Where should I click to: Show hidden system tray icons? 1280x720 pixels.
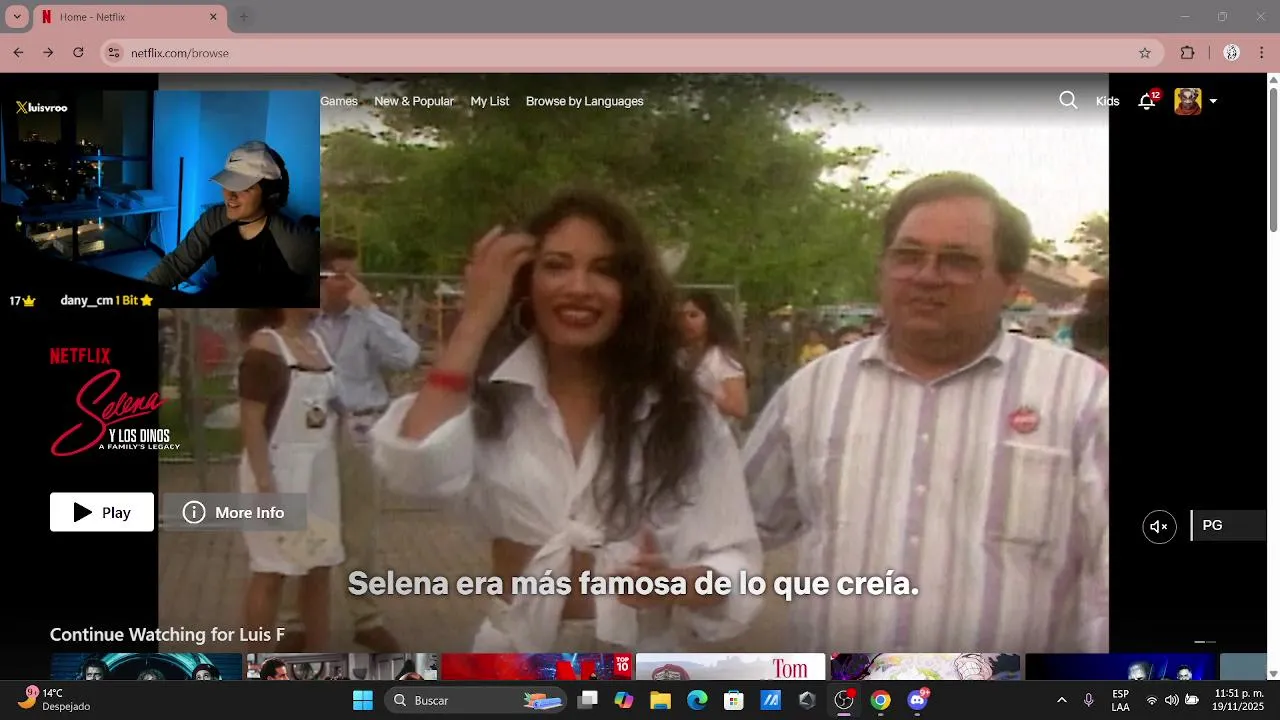tap(1061, 700)
